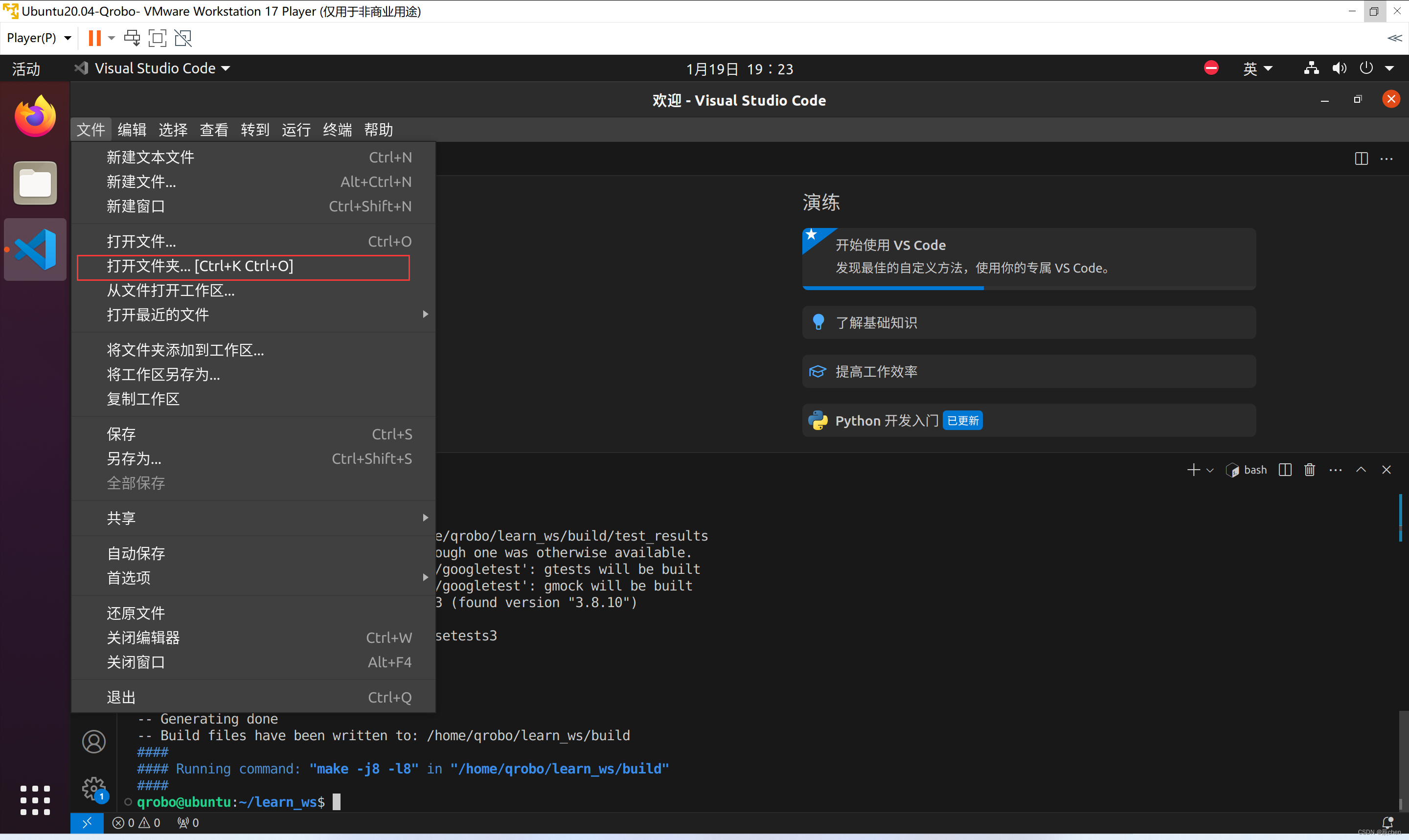Screen dimensions: 1409x840
Task: Click the remote window indicator in status bar
Action: [x=87, y=822]
